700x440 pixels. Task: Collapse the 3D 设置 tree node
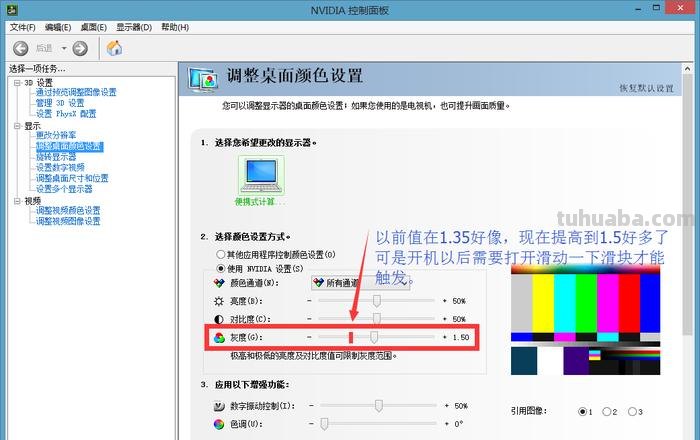pos(17,83)
